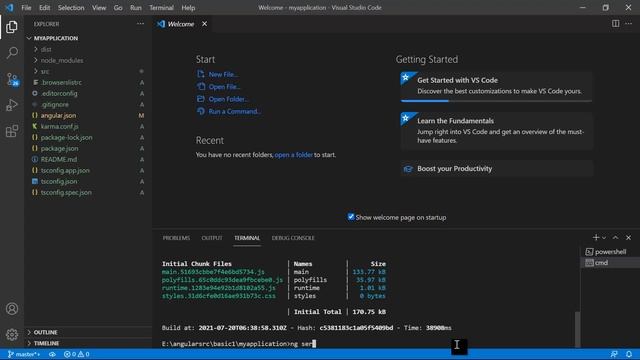Open the Search view icon
The image size is (640, 360).
[12, 53]
